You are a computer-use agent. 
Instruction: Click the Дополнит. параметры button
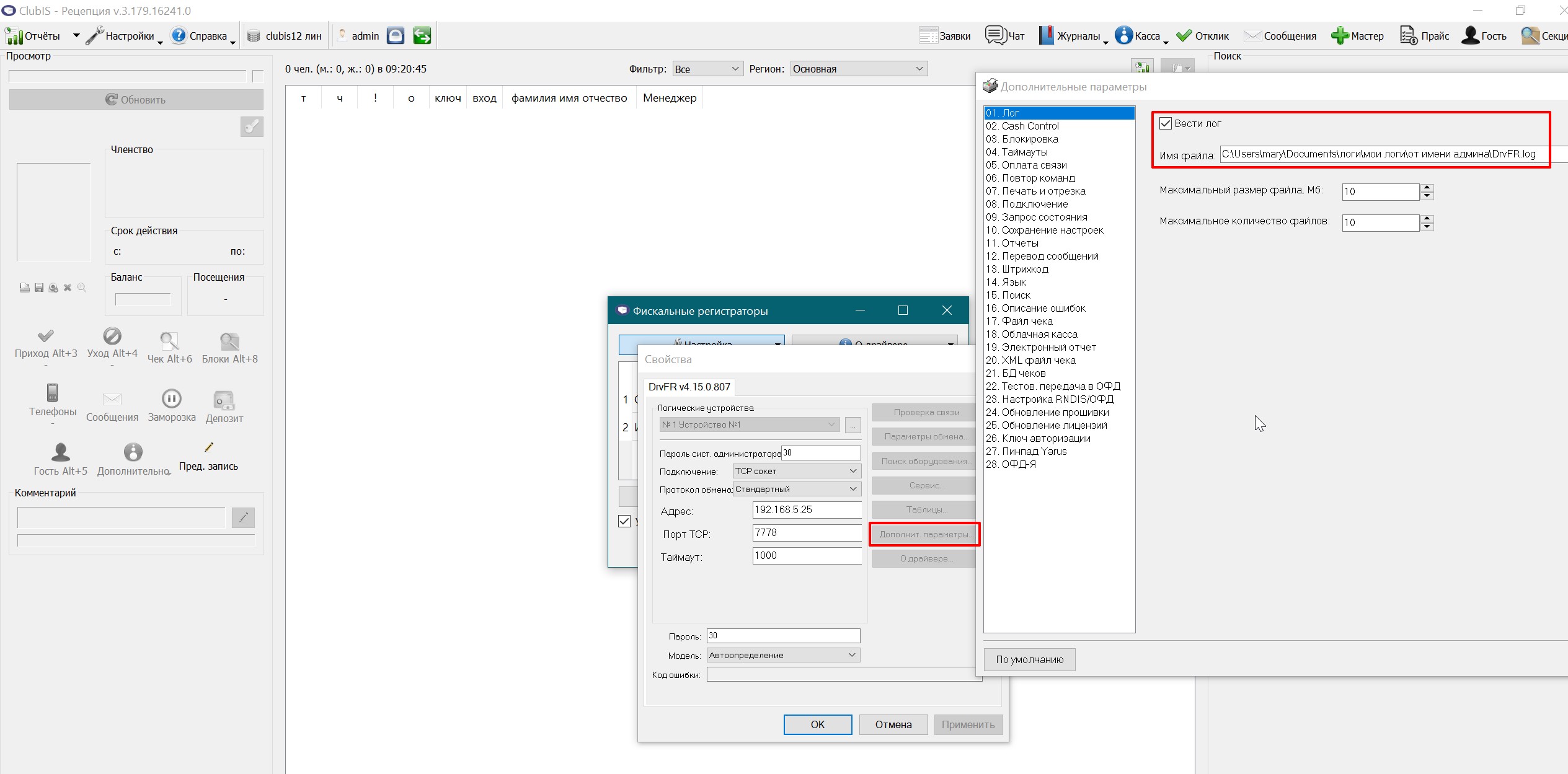[x=924, y=534]
